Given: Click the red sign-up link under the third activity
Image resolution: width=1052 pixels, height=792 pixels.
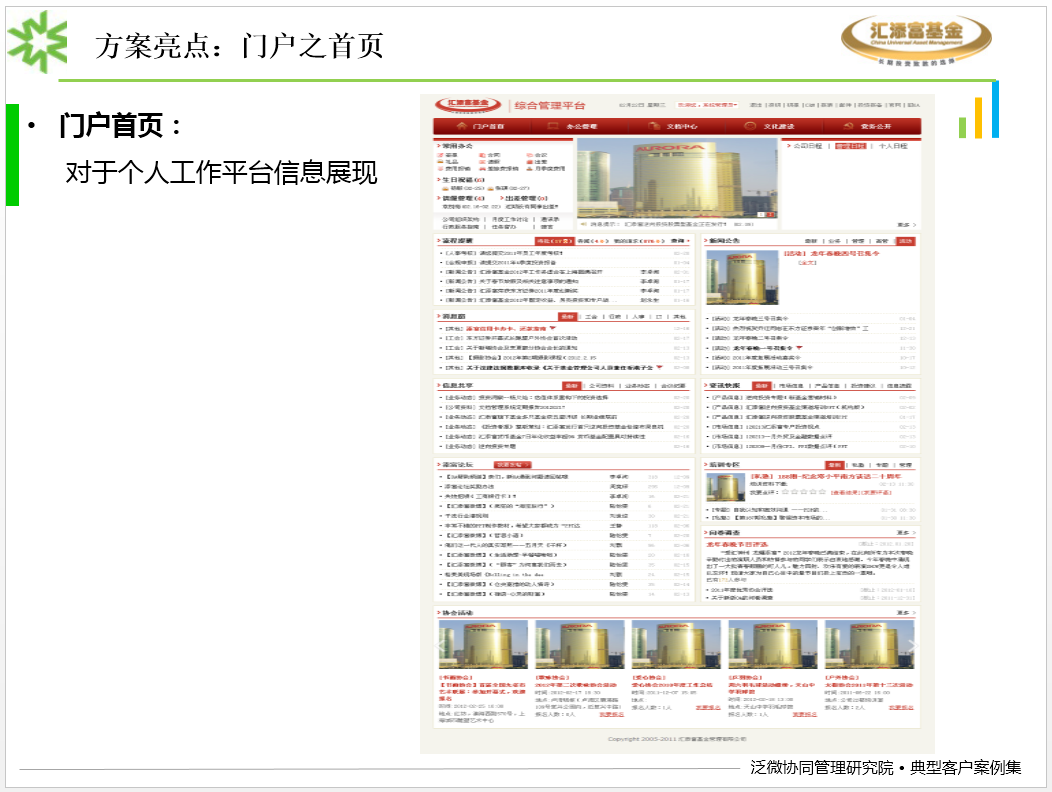Looking at the screenshot, I should point(708,707).
